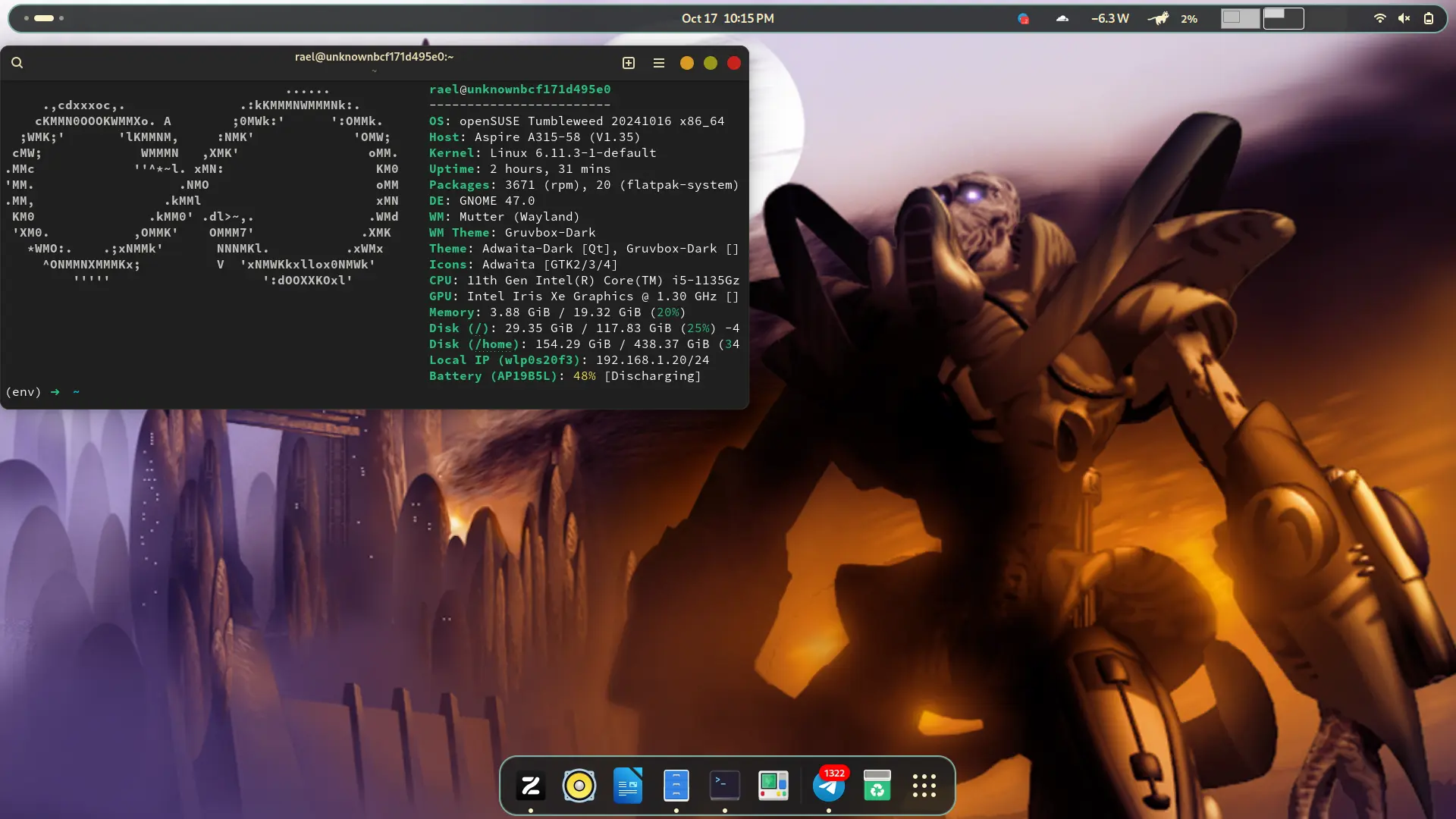Click the GPU line showing Intel Iris Xe
The height and width of the screenshot is (819, 1456).
coord(584,297)
